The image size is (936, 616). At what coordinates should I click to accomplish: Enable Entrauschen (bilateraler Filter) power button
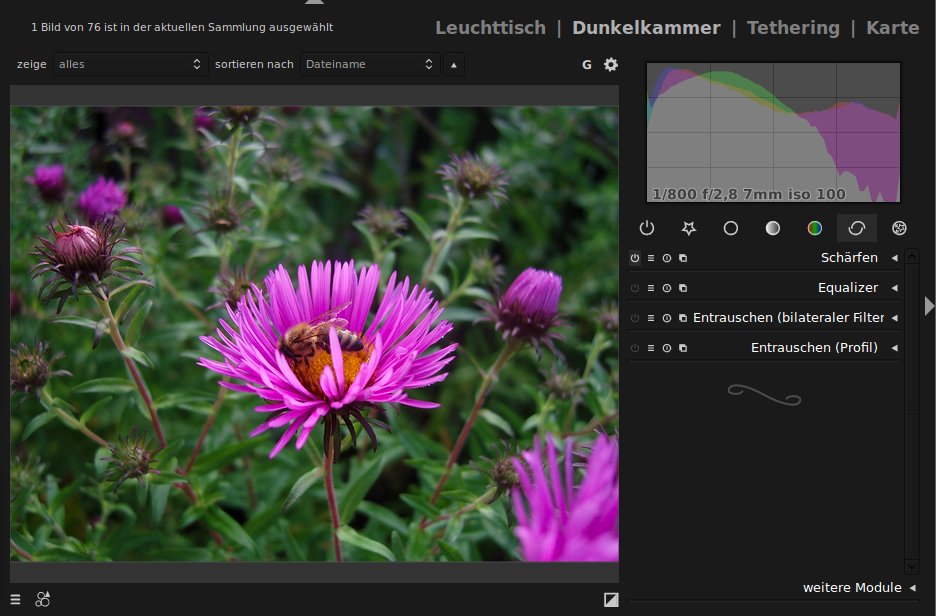coord(635,318)
